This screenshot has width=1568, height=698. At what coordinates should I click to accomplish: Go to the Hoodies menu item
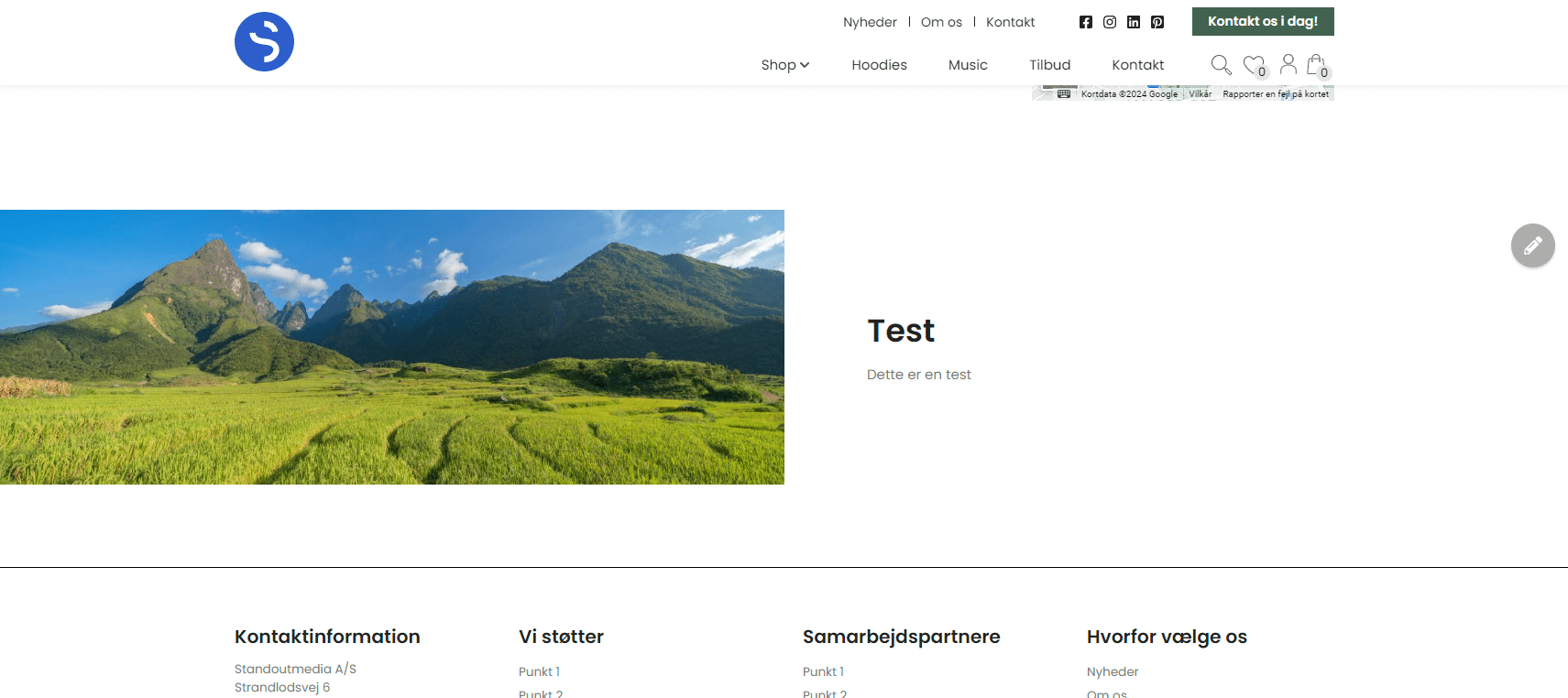879,65
